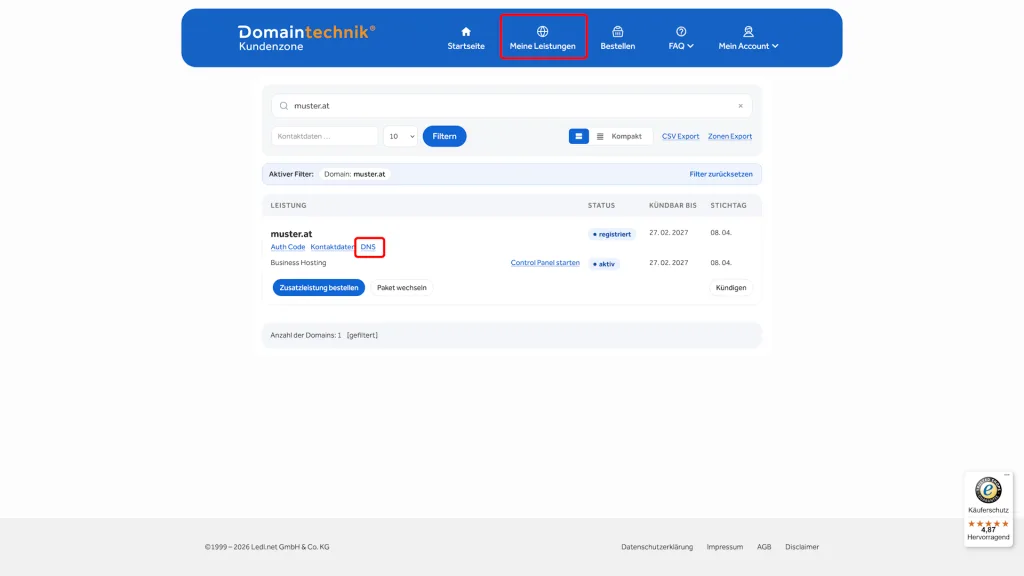The height and width of the screenshot is (576, 1024).
Task: Open the AGB footer link
Action: (763, 547)
